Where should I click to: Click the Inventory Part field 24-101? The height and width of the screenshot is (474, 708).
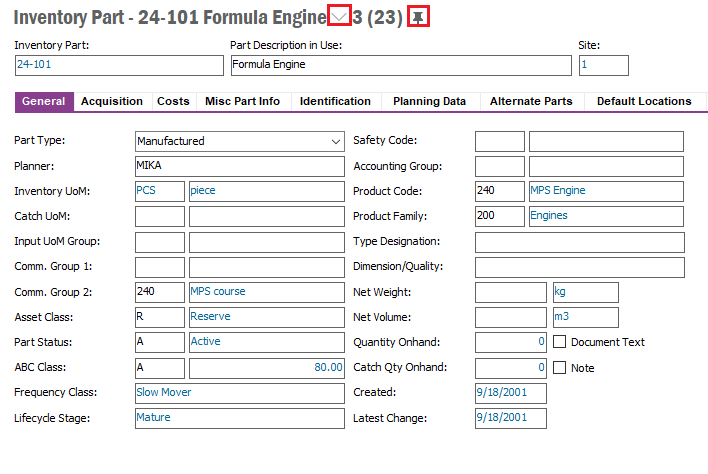pyautogui.click(x=118, y=65)
